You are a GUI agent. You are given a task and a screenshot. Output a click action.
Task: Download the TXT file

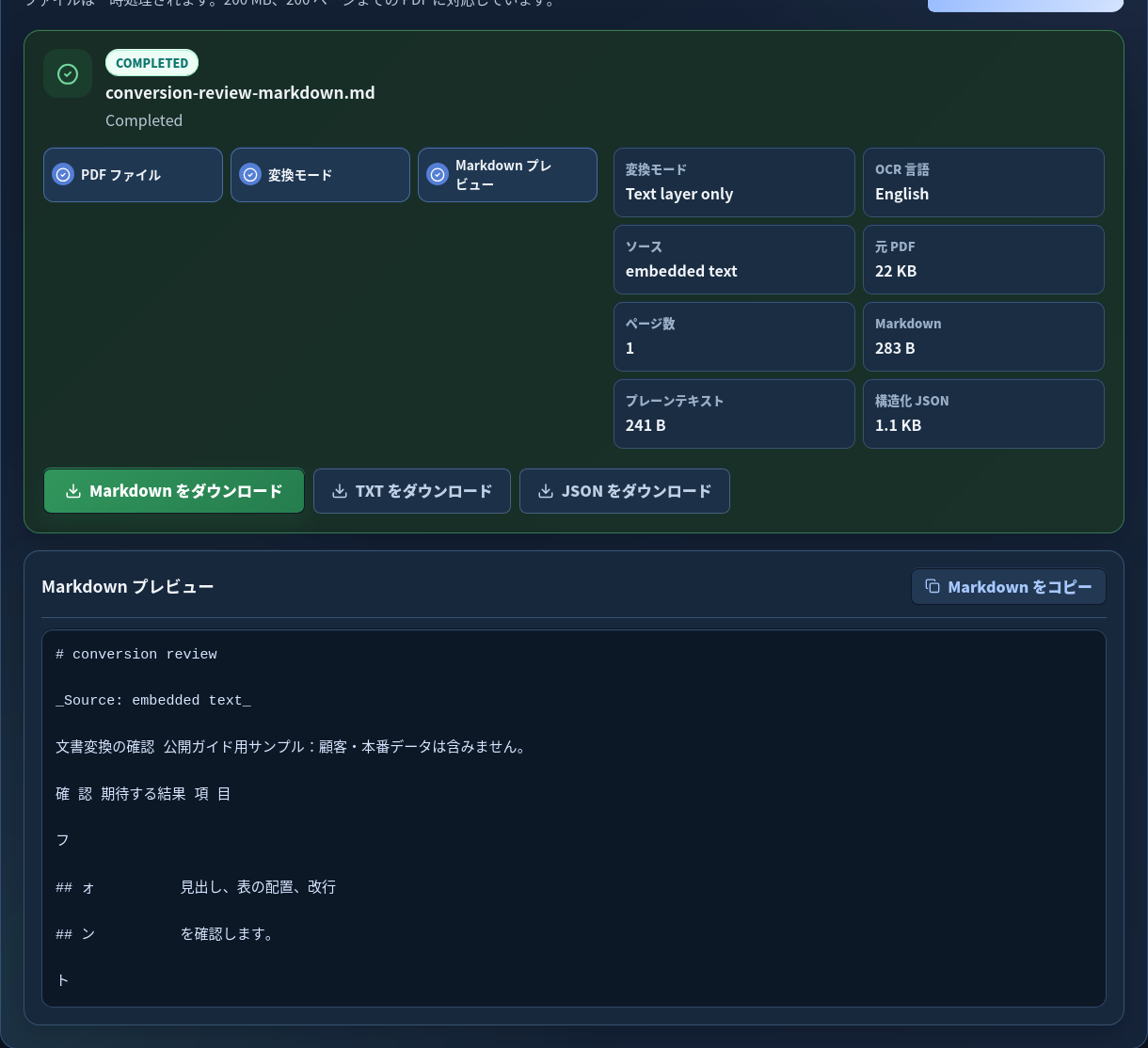coord(412,491)
